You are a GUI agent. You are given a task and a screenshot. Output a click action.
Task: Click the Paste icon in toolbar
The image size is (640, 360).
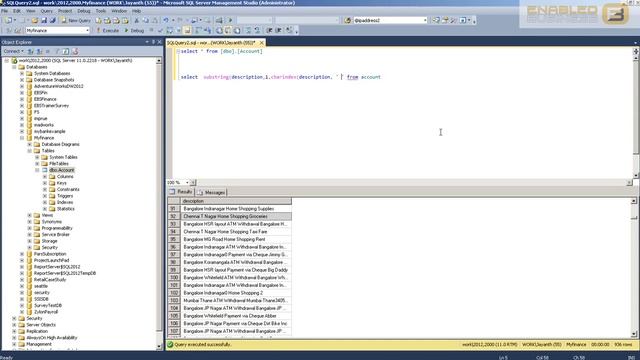click(155, 20)
